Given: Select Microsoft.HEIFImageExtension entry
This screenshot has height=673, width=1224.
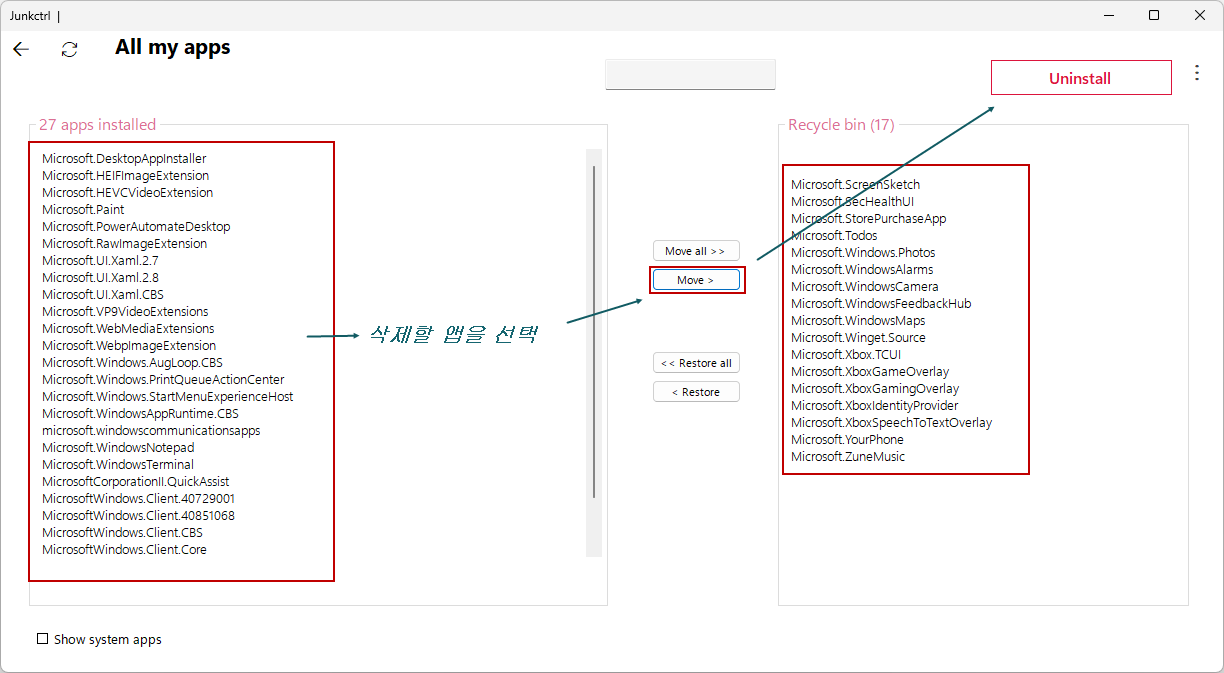Looking at the screenshot, I should tap(126, 176).
